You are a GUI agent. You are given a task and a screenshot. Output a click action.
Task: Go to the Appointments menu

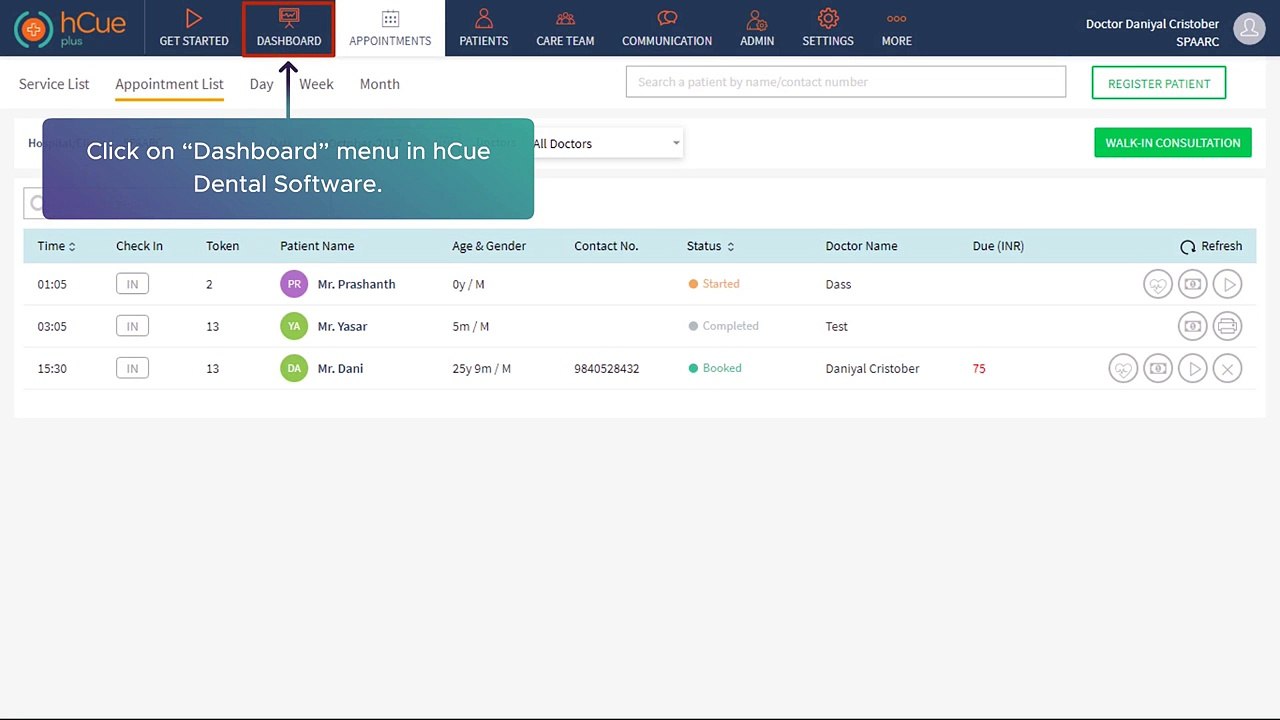(390, 28)
